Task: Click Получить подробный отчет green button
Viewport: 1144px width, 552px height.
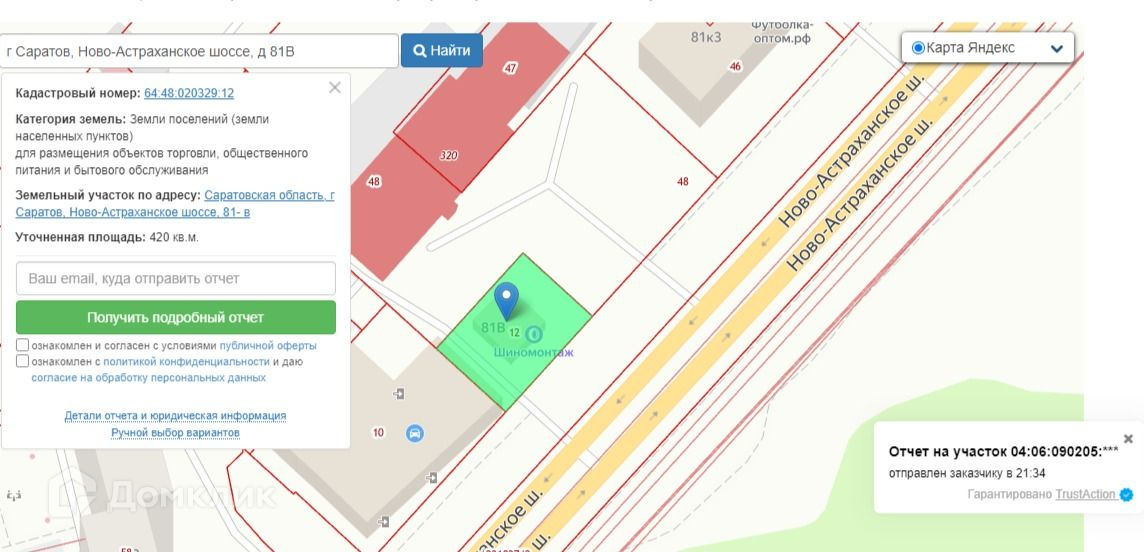Action: 176,317
